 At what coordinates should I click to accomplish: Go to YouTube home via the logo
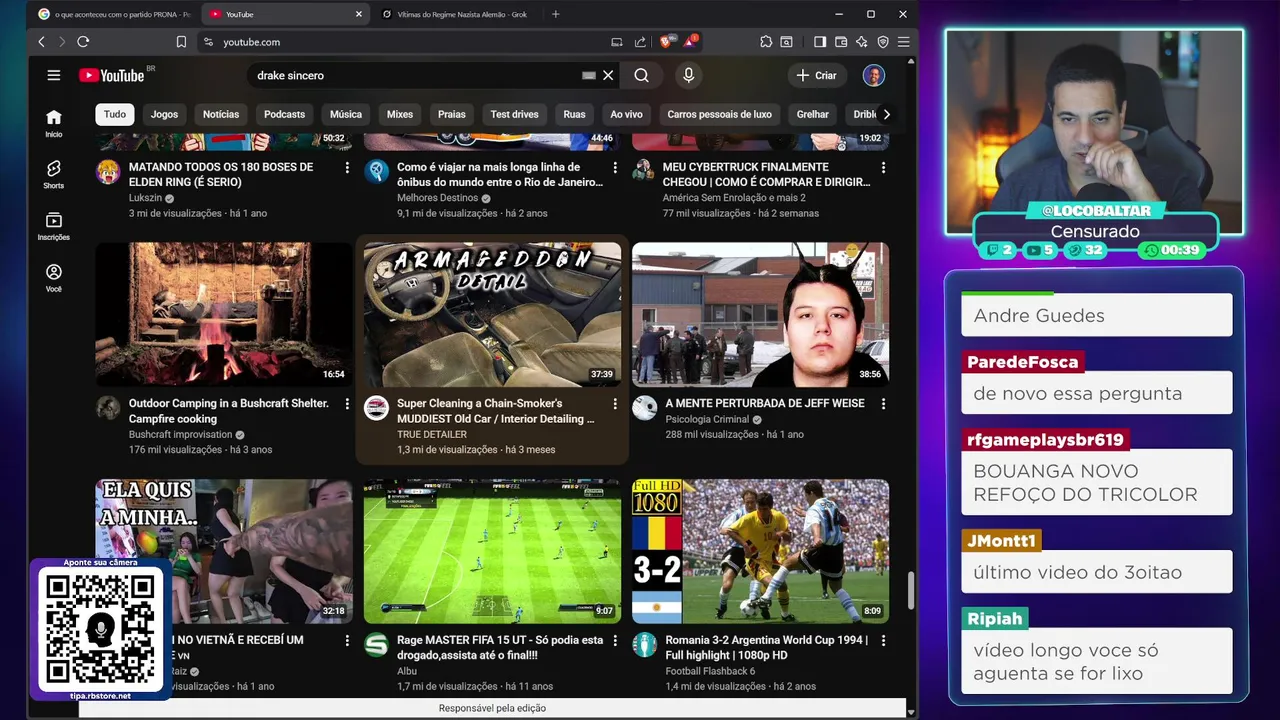click(112, 75)
